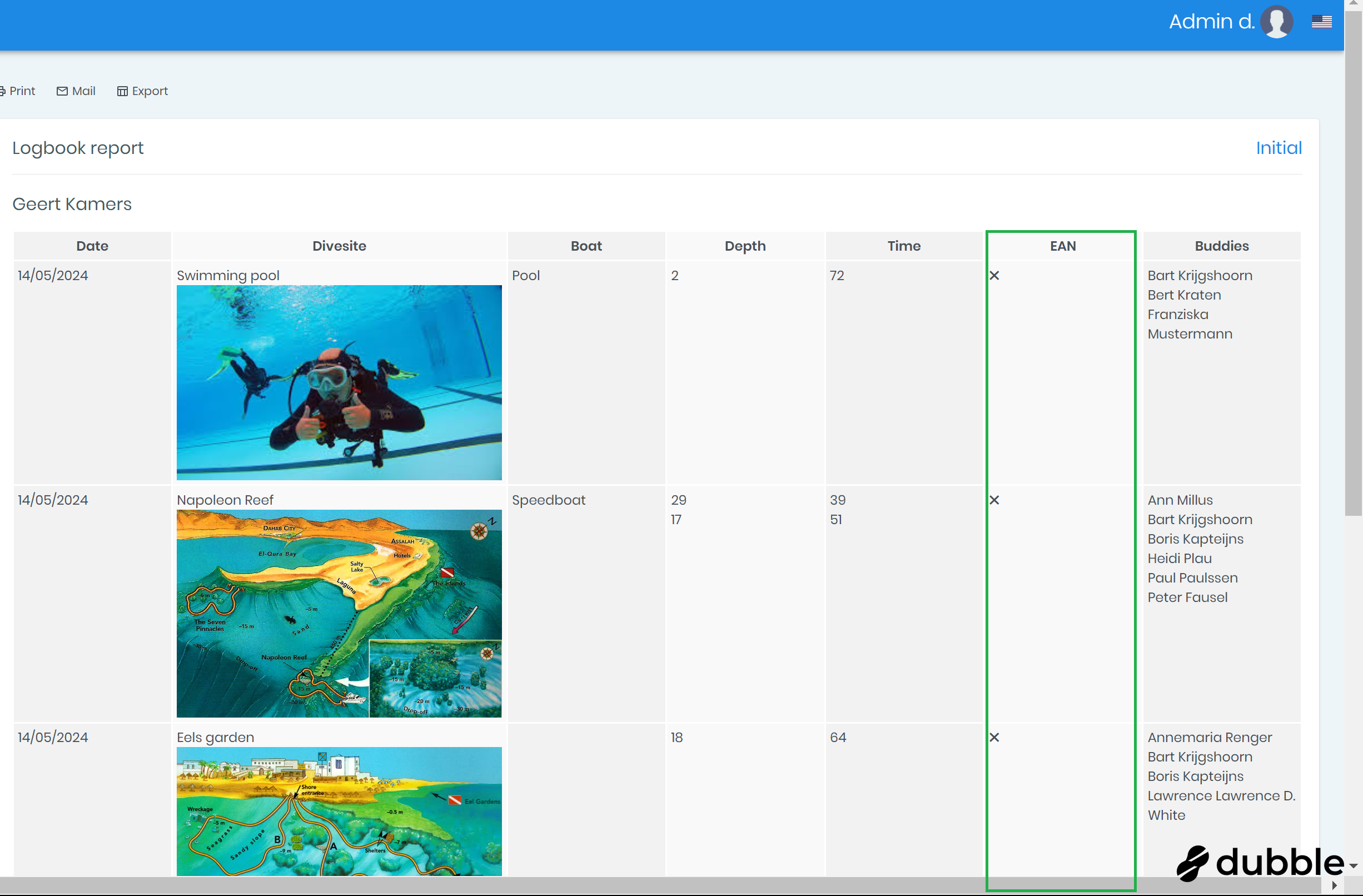Open the Eels garden map image
This screenshot has height=896, width=1363.
(x=339, y=811)
